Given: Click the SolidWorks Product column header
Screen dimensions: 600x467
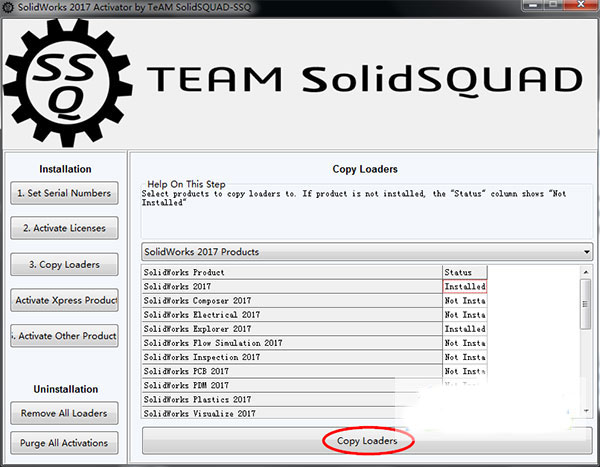Looking at the screenshot, I should 292,272.
